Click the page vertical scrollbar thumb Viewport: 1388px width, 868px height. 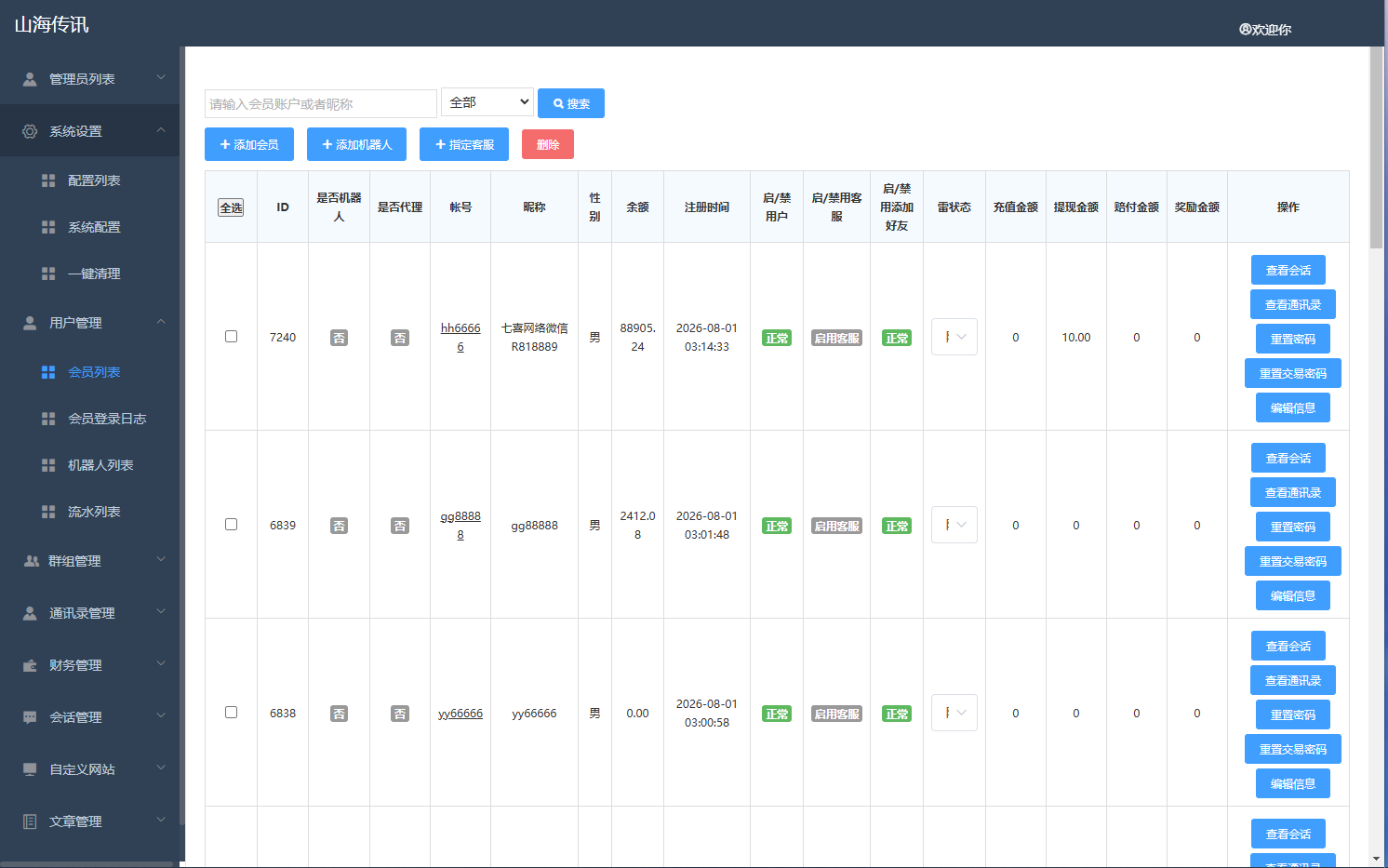[1377, 147]
